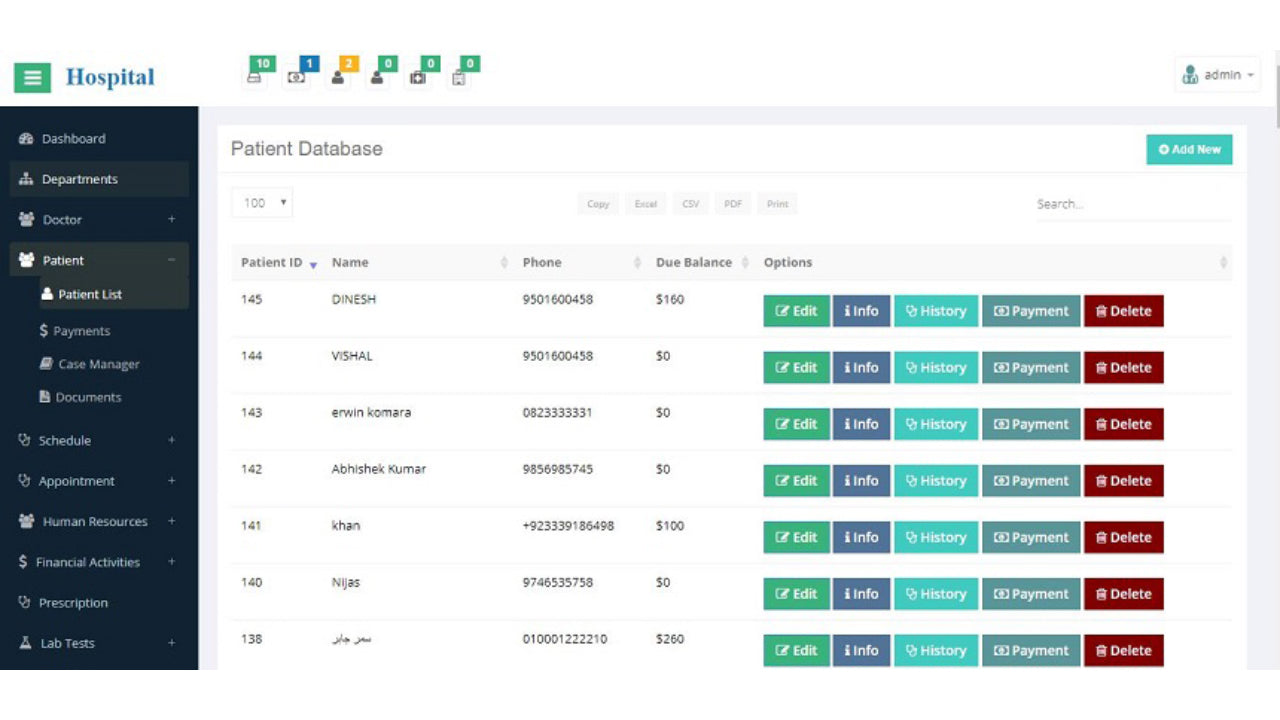The image size is (1280, 720).
Task: Click the Prescription stethoscope icon in sidebar
Action: pyautogui.click(x=25, y=603)
